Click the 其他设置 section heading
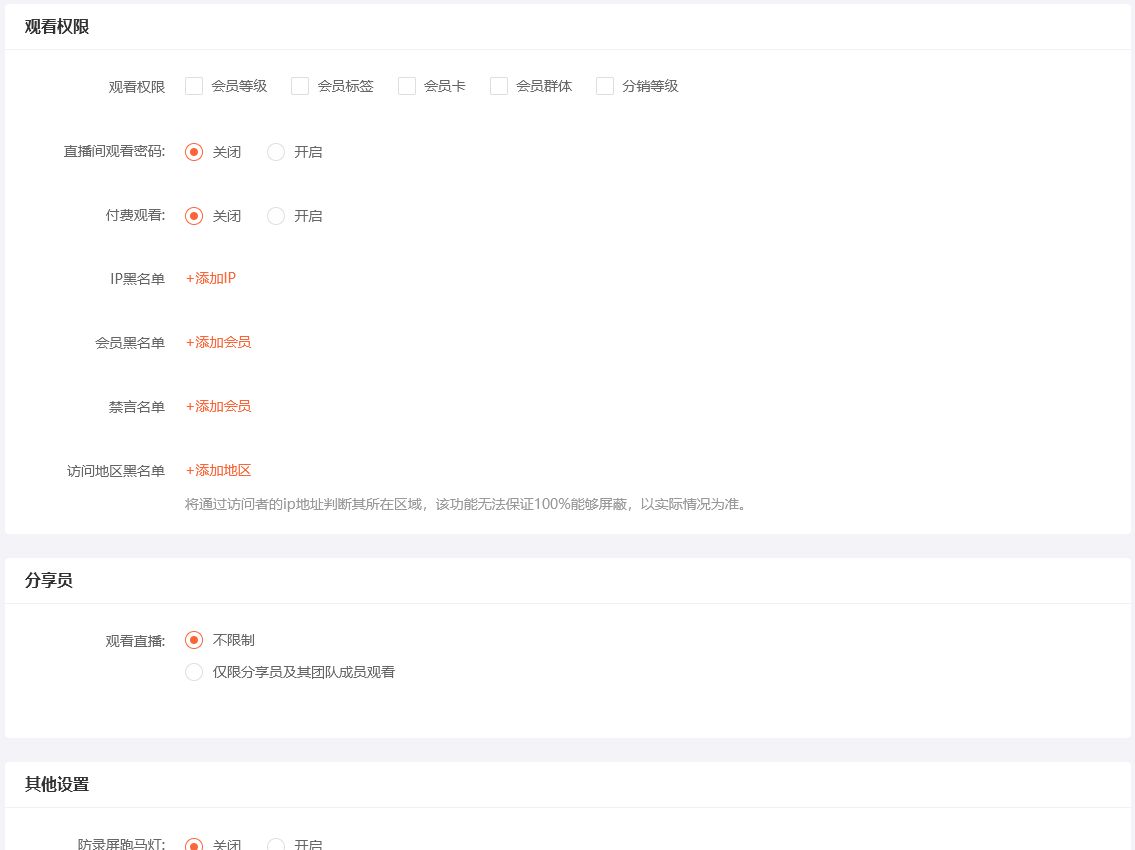The image size is (1135, 850). (x=56, y=785)
